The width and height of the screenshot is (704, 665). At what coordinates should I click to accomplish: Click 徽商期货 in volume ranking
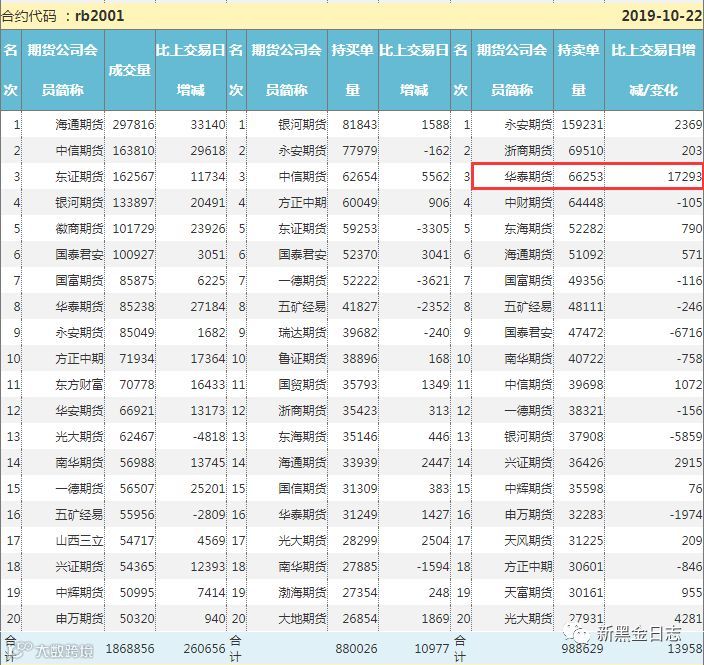(79, 229)
